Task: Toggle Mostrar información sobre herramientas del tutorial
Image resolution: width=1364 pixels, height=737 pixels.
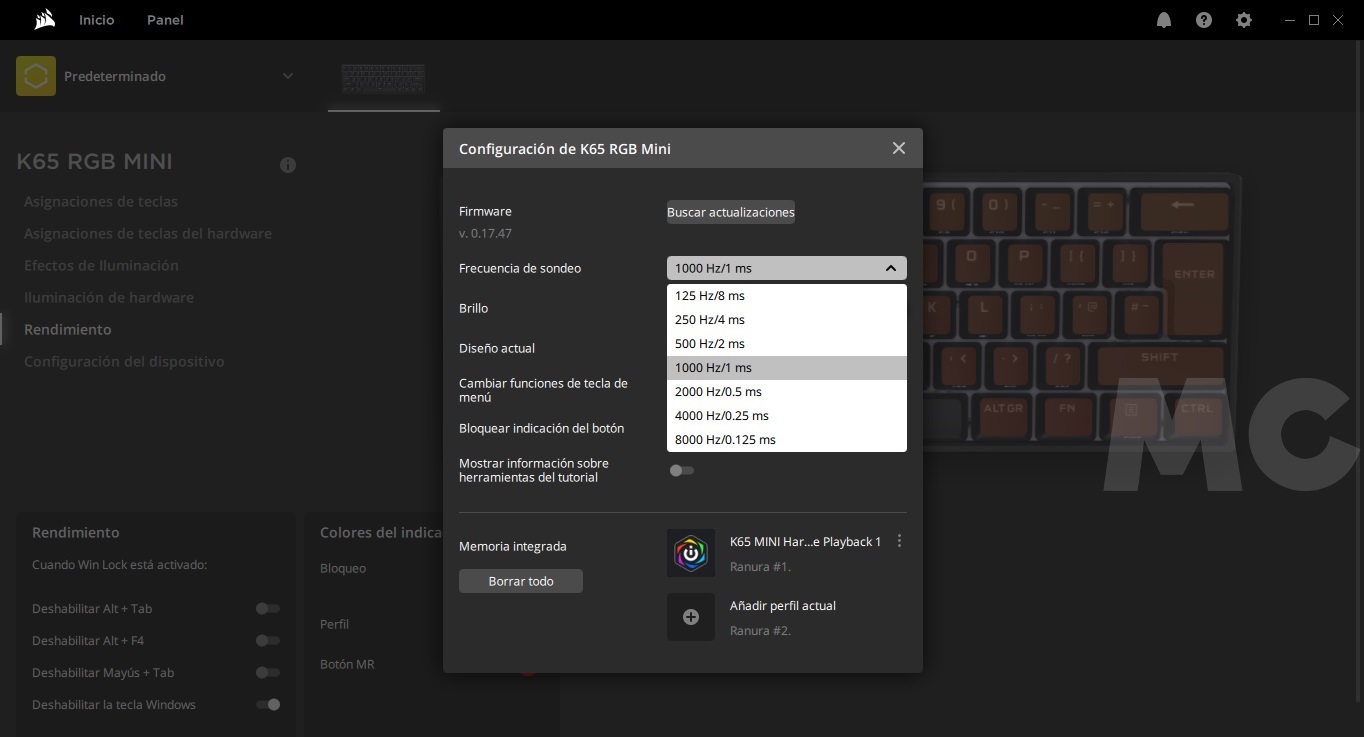Action: click(682, 470)
